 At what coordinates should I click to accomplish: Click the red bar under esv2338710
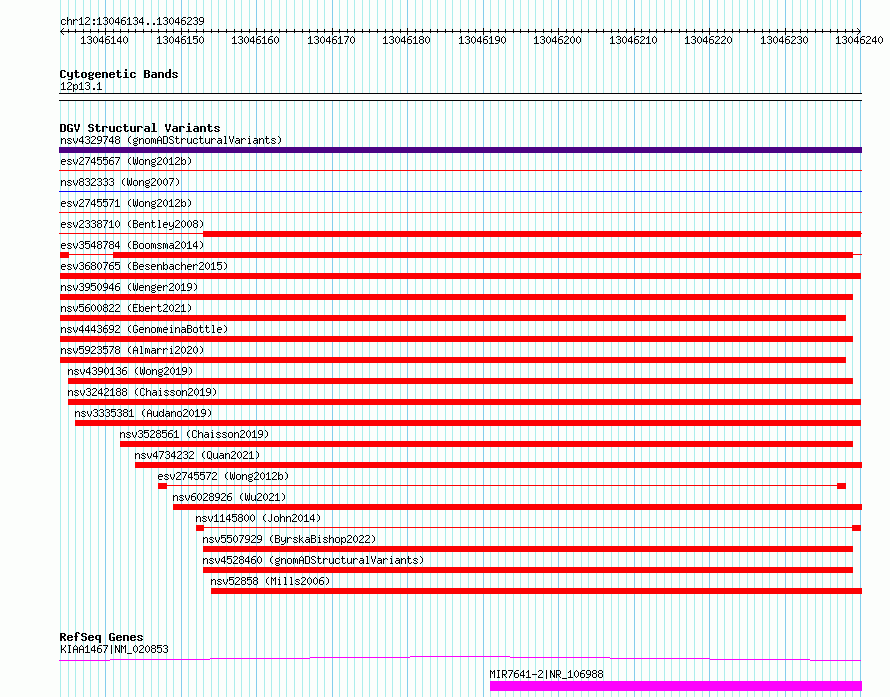tap(532, 234)
